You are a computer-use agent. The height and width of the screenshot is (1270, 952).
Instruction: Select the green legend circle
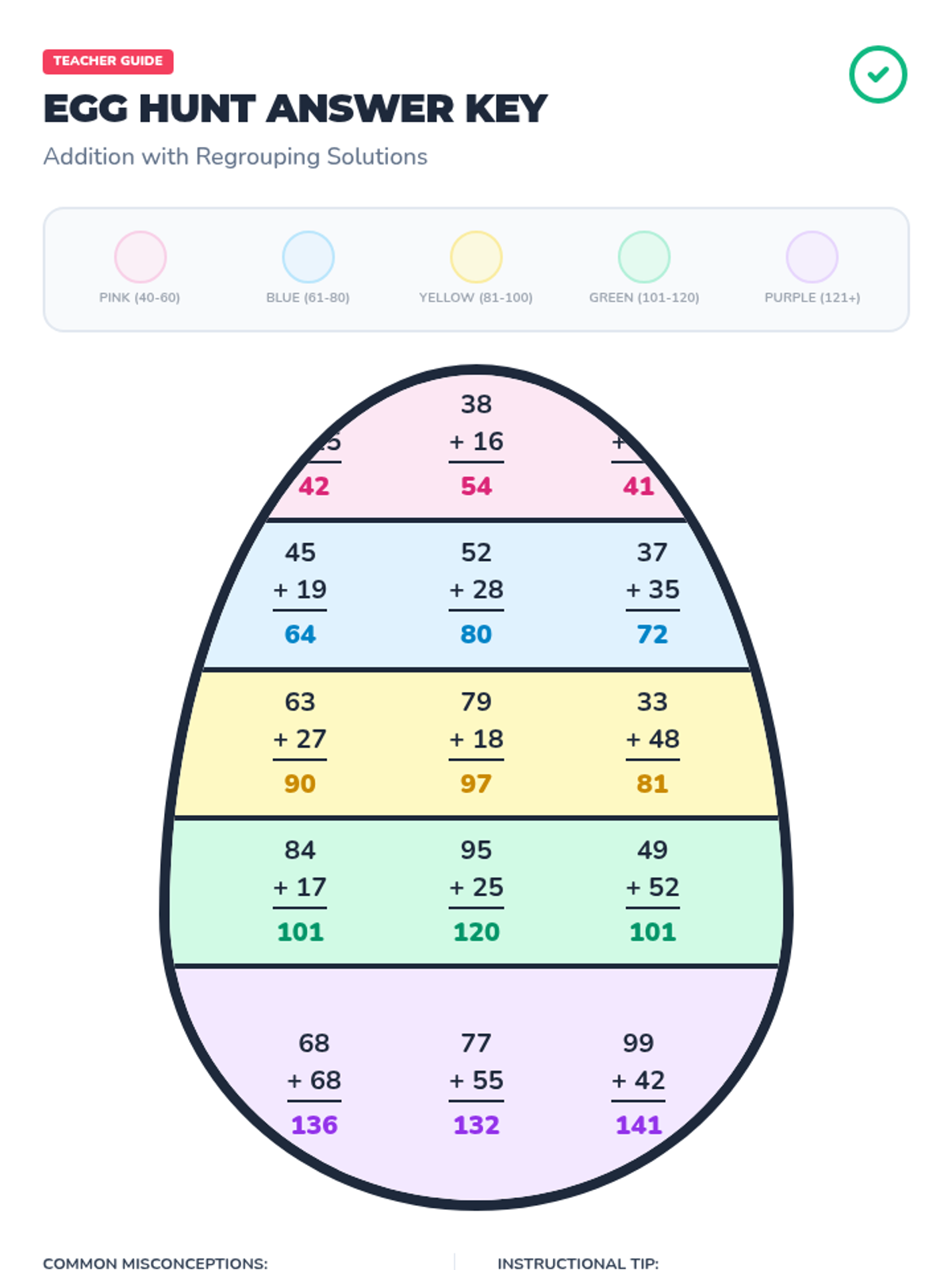644,257
